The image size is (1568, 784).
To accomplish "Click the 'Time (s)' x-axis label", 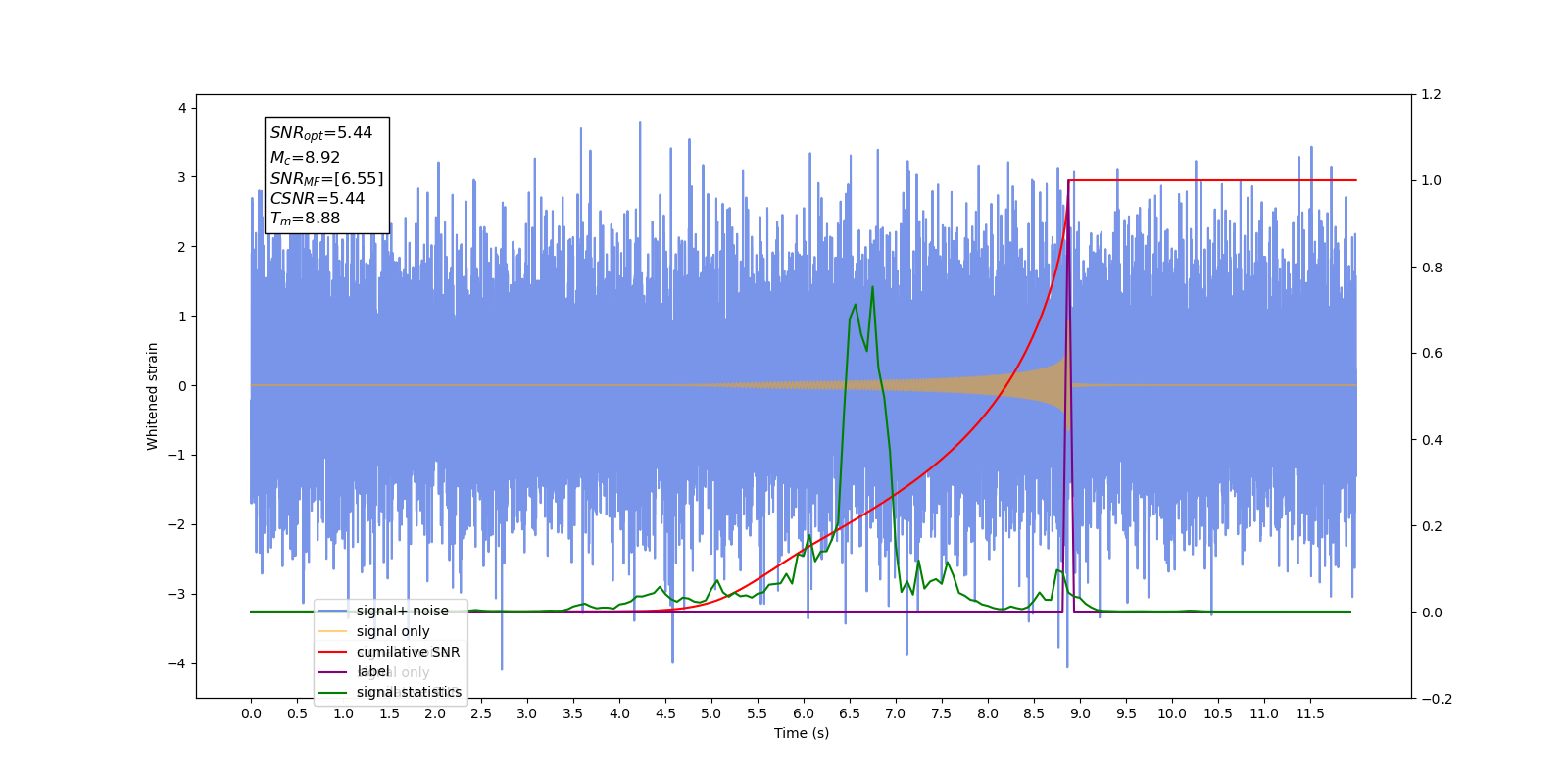I will (x=802, y=733).
